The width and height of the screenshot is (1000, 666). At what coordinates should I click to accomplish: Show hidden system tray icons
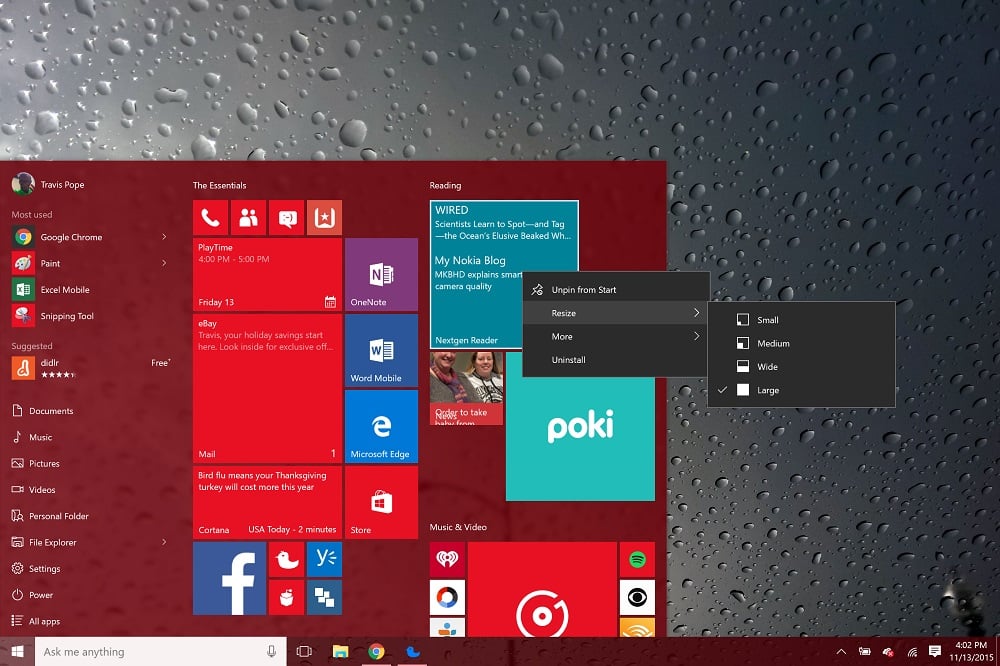pos(841,651)
